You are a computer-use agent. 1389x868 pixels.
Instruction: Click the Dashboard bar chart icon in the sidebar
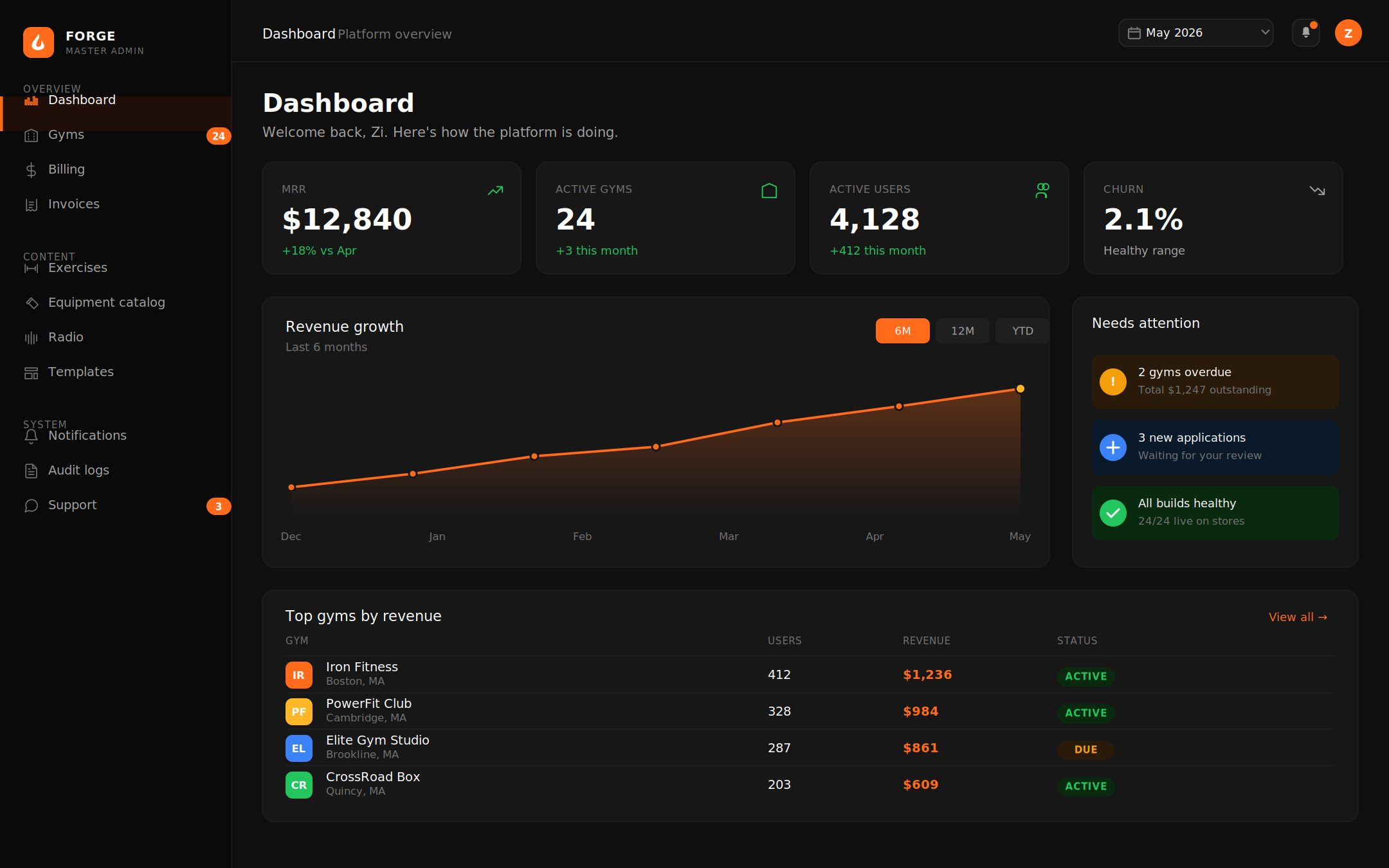(31, 100)
